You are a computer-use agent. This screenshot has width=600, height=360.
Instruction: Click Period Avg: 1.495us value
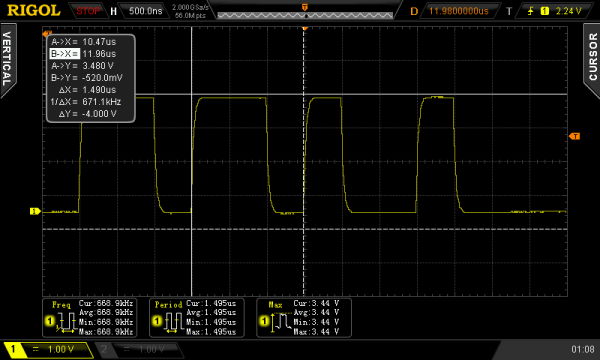[211, 313]
